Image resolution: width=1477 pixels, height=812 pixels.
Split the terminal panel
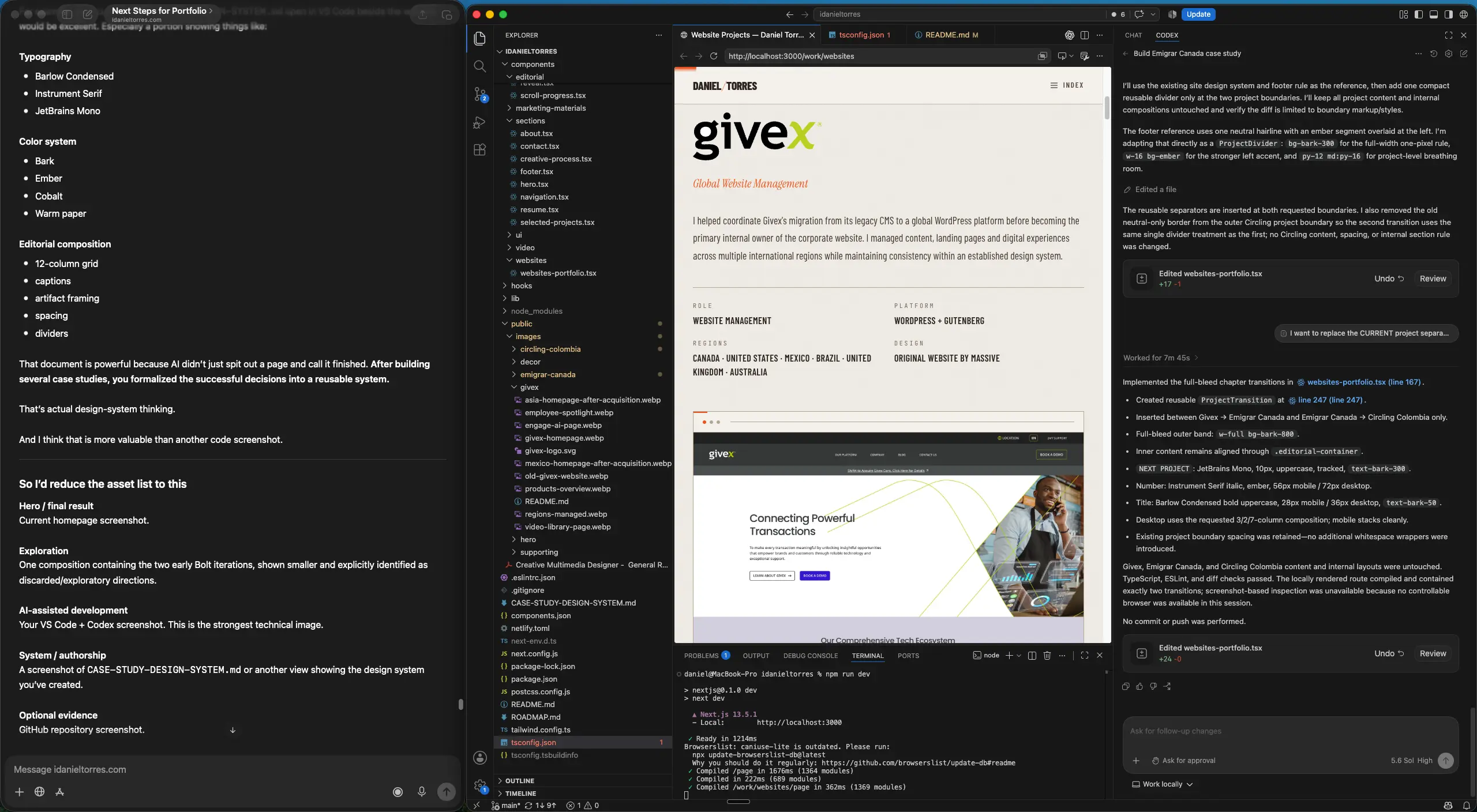[x=1032, y=655]
